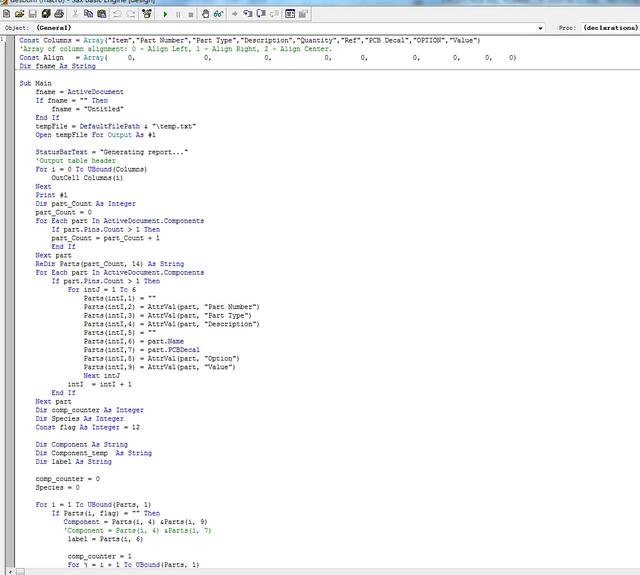
Task: Click the 'comp_counter = 1' line
Action: pos(100,556)
